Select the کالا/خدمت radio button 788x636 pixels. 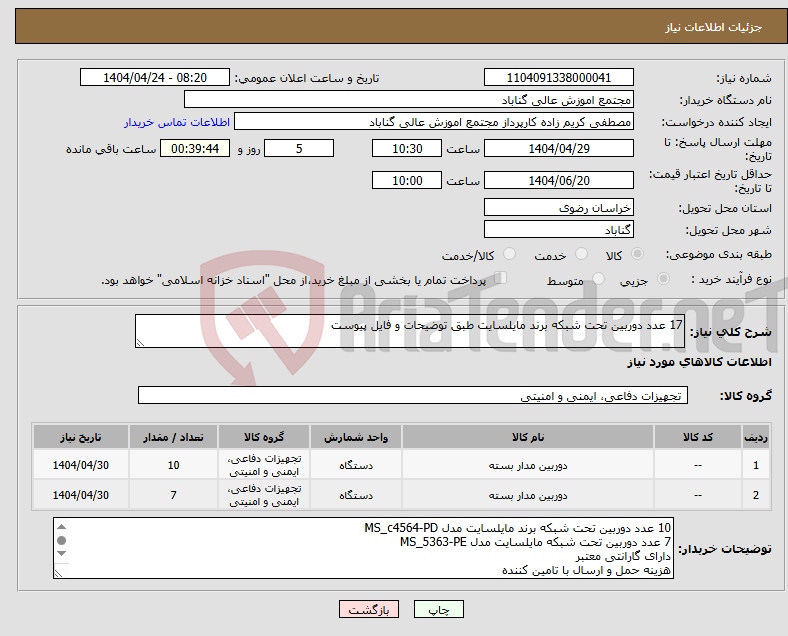[x=509, y=254]
